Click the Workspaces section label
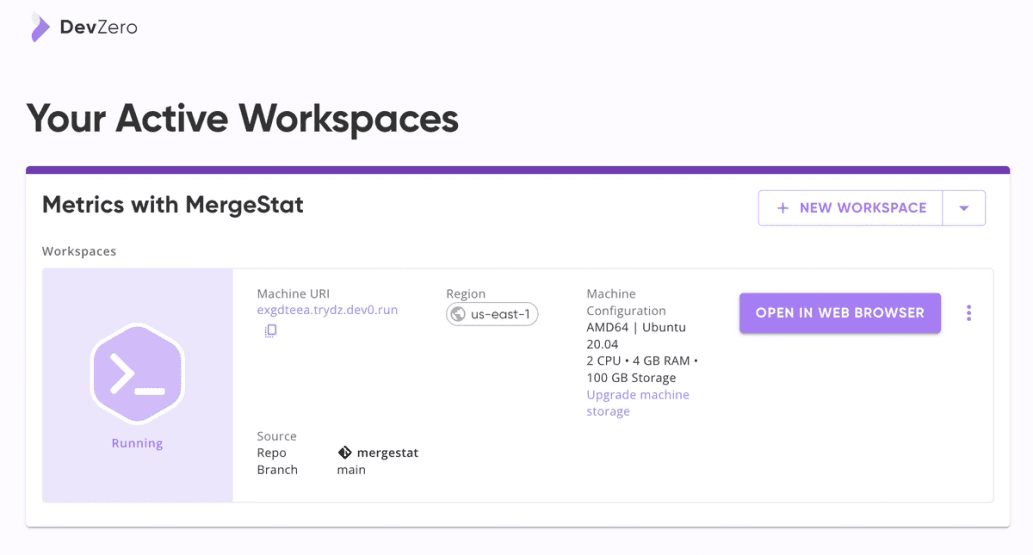The width and height of the screenshot is (1033, 555). click(x=79, y=251)
